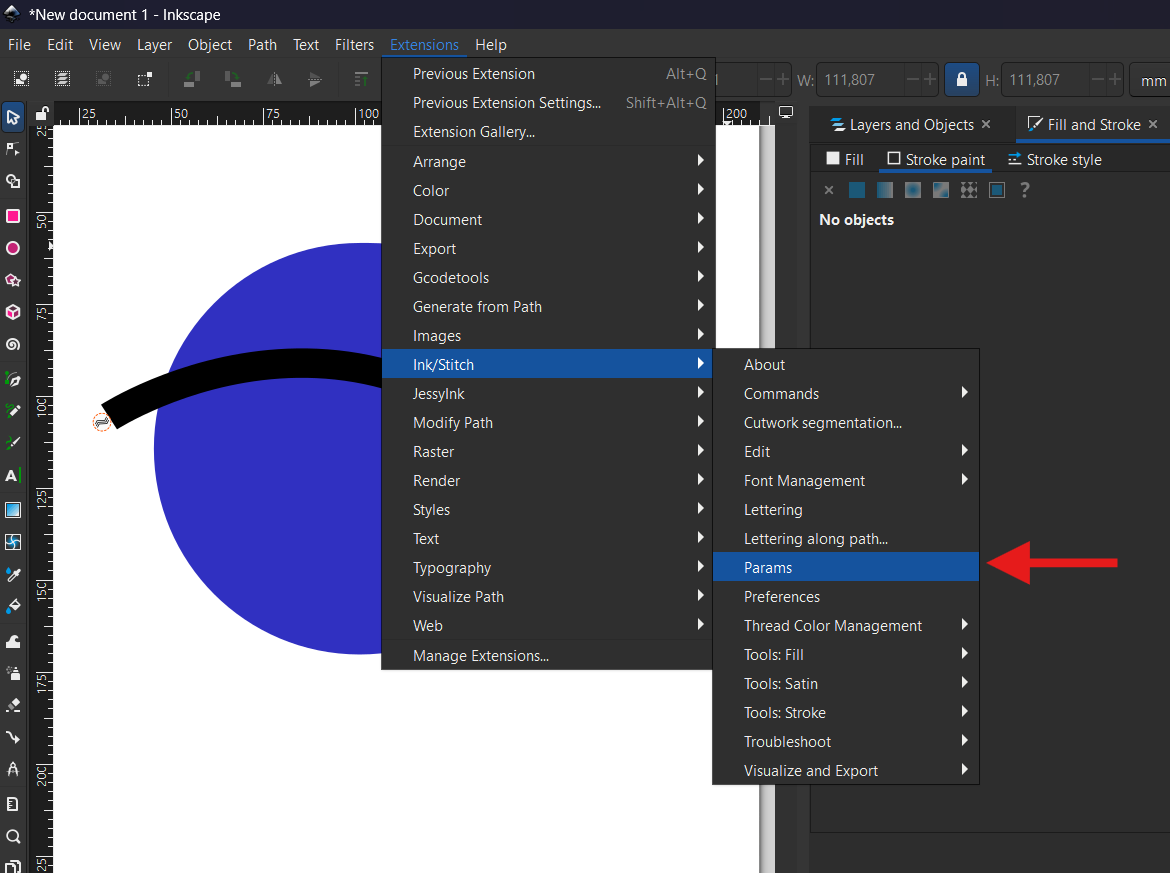Screen dimensions: 1170x873
Task: Switch to Fill tab
Action: pyautogui.click(x=845, y=160)
